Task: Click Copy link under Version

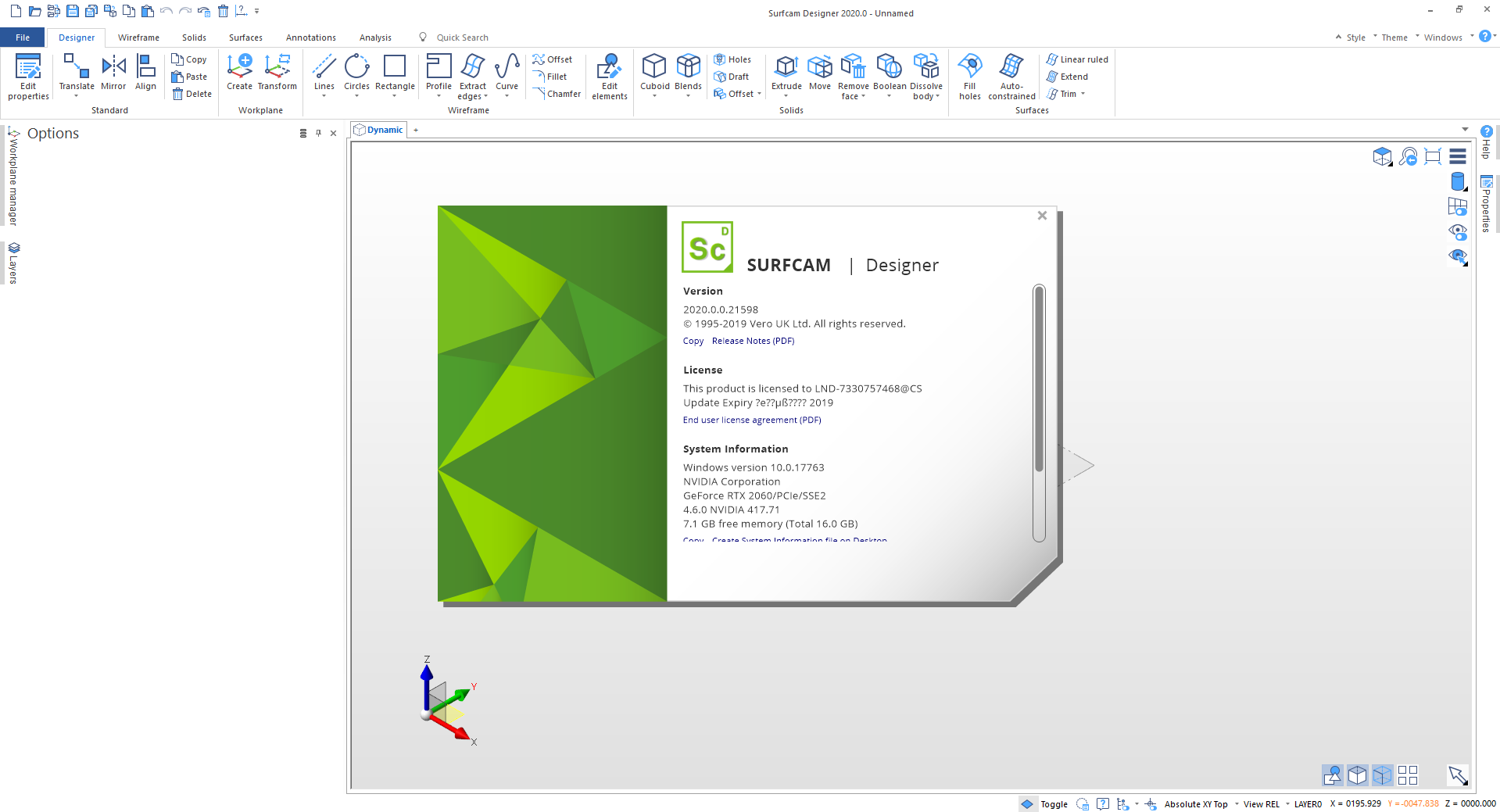Action: (x=693, y=341)
